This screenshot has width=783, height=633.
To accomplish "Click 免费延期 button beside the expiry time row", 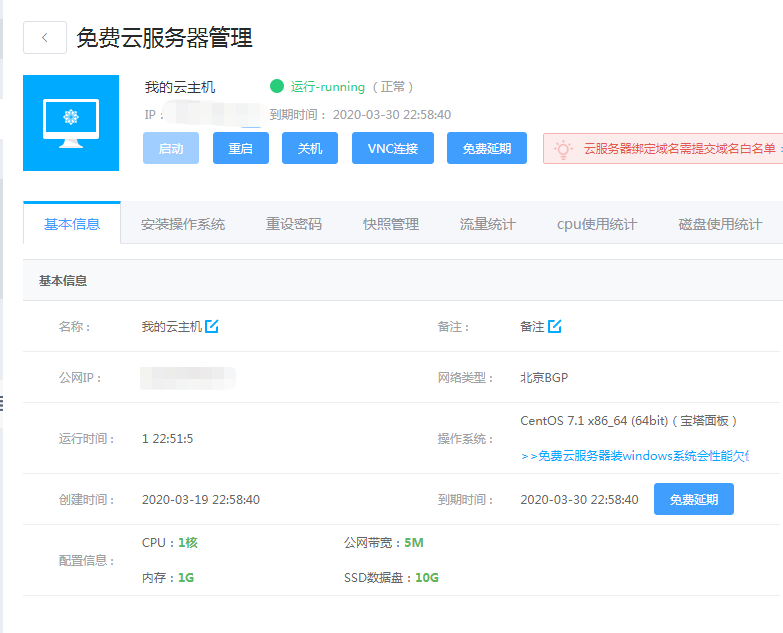I will click(x=694, y=499).
